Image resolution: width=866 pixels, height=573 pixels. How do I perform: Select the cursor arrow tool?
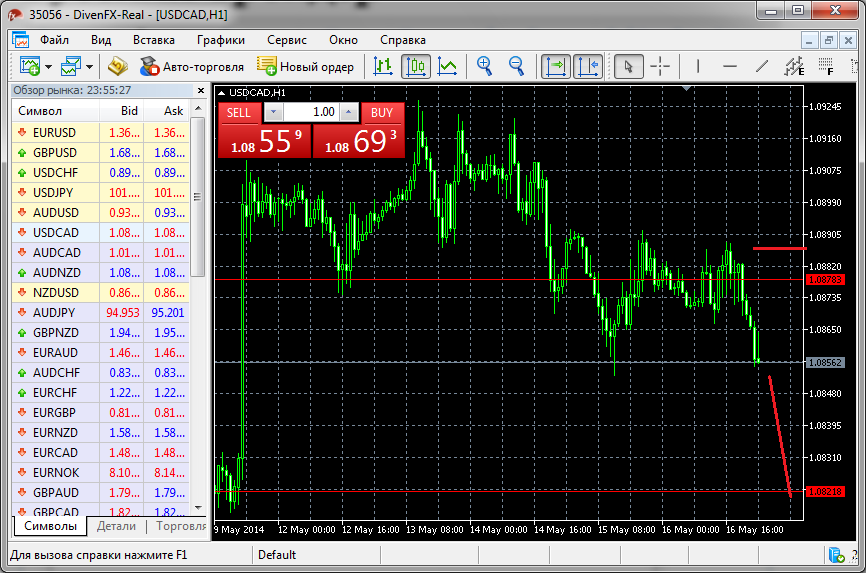[x=629, y=66]
